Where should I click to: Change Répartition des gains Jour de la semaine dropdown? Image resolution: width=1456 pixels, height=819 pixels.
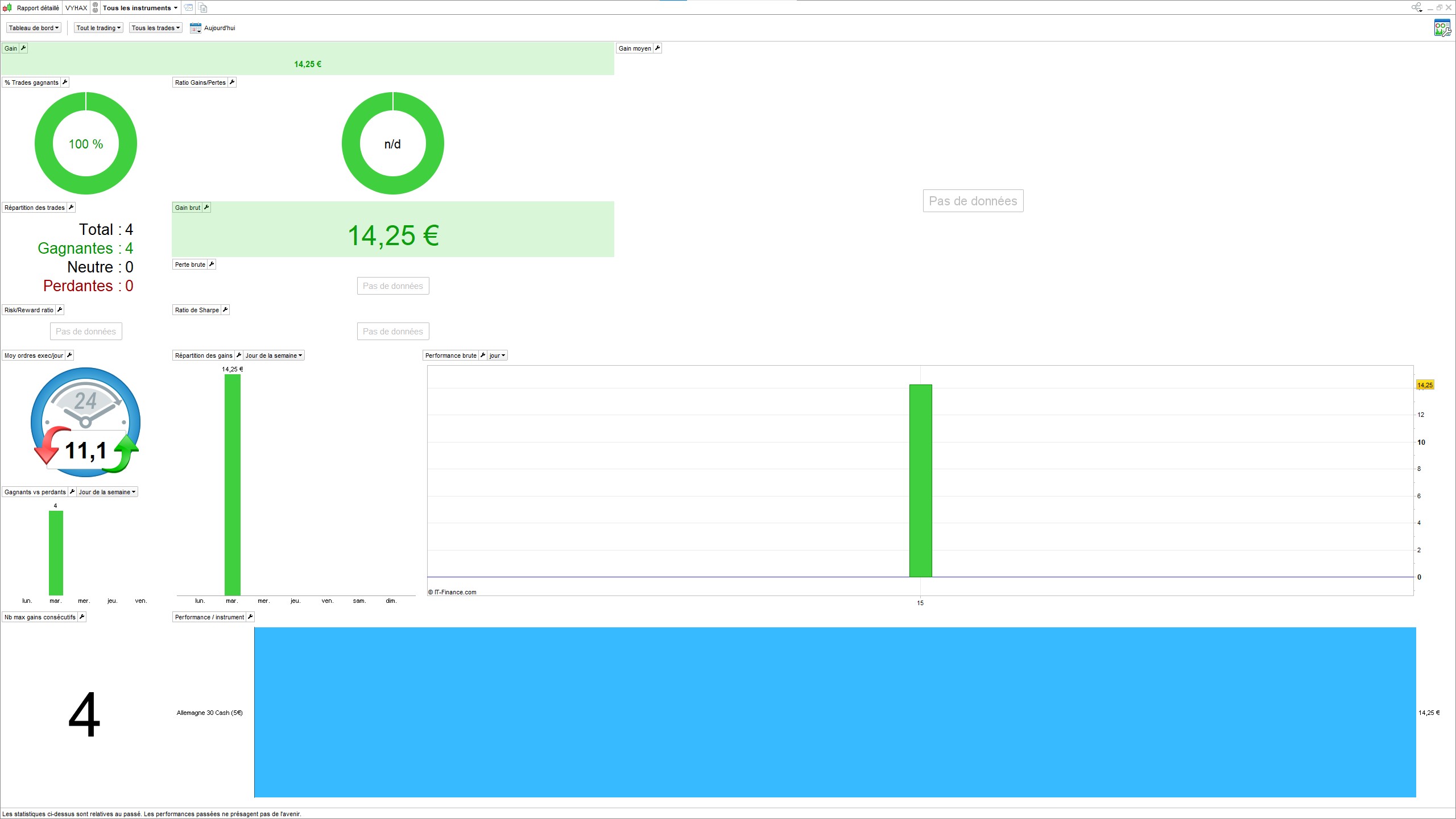(x=274, y=355)
